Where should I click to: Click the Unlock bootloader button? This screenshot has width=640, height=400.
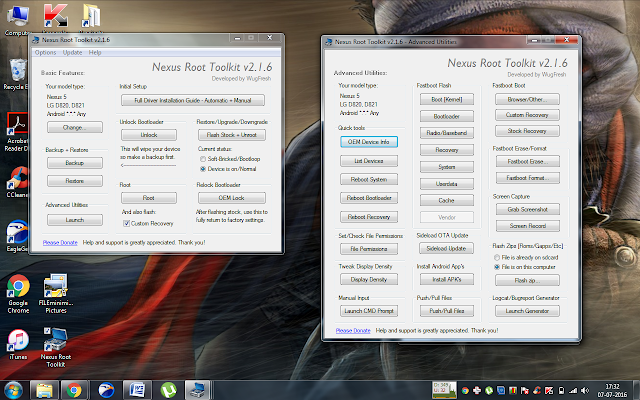coord(149,135)
